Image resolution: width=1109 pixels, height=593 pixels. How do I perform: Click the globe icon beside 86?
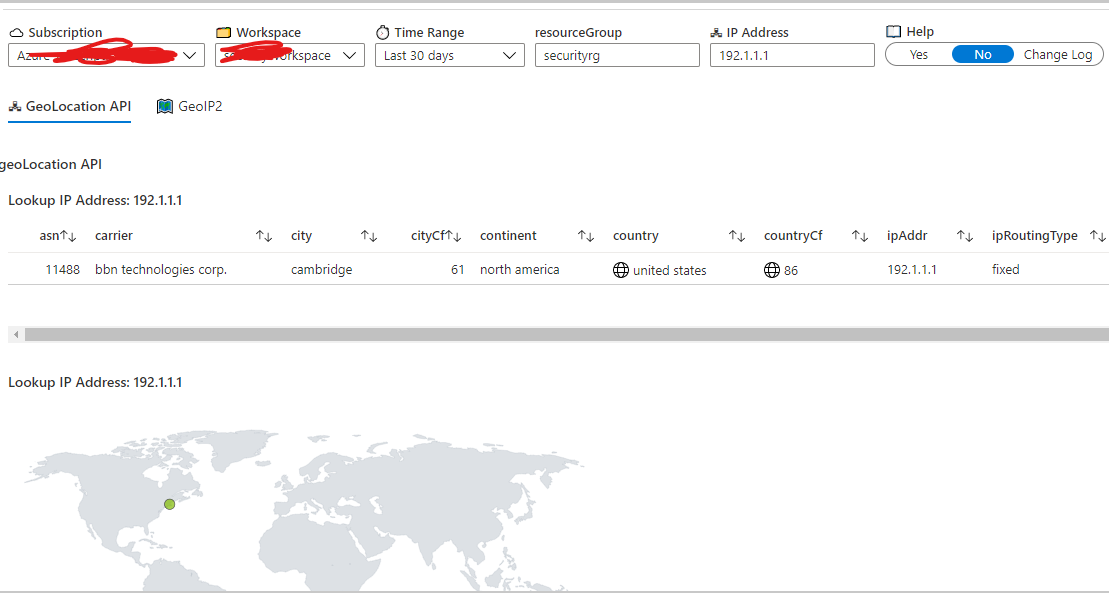point(772,270)
